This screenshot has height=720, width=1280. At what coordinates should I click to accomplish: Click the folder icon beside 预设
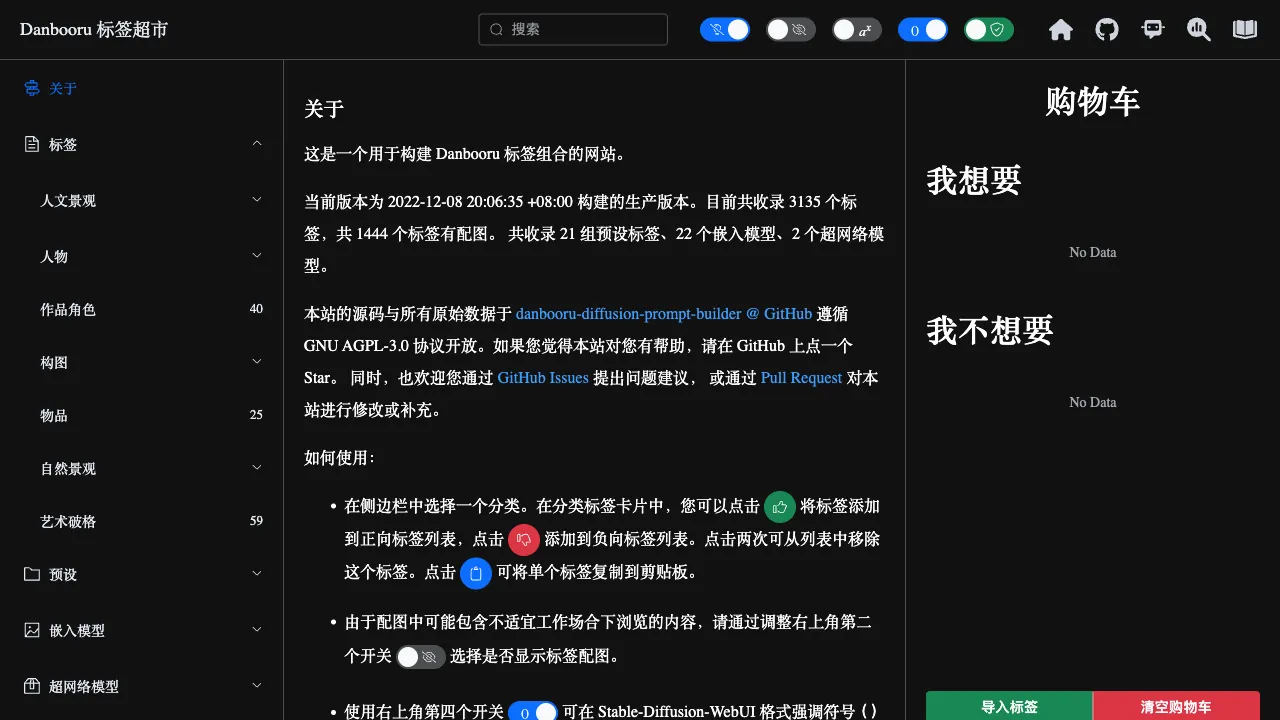32,574
